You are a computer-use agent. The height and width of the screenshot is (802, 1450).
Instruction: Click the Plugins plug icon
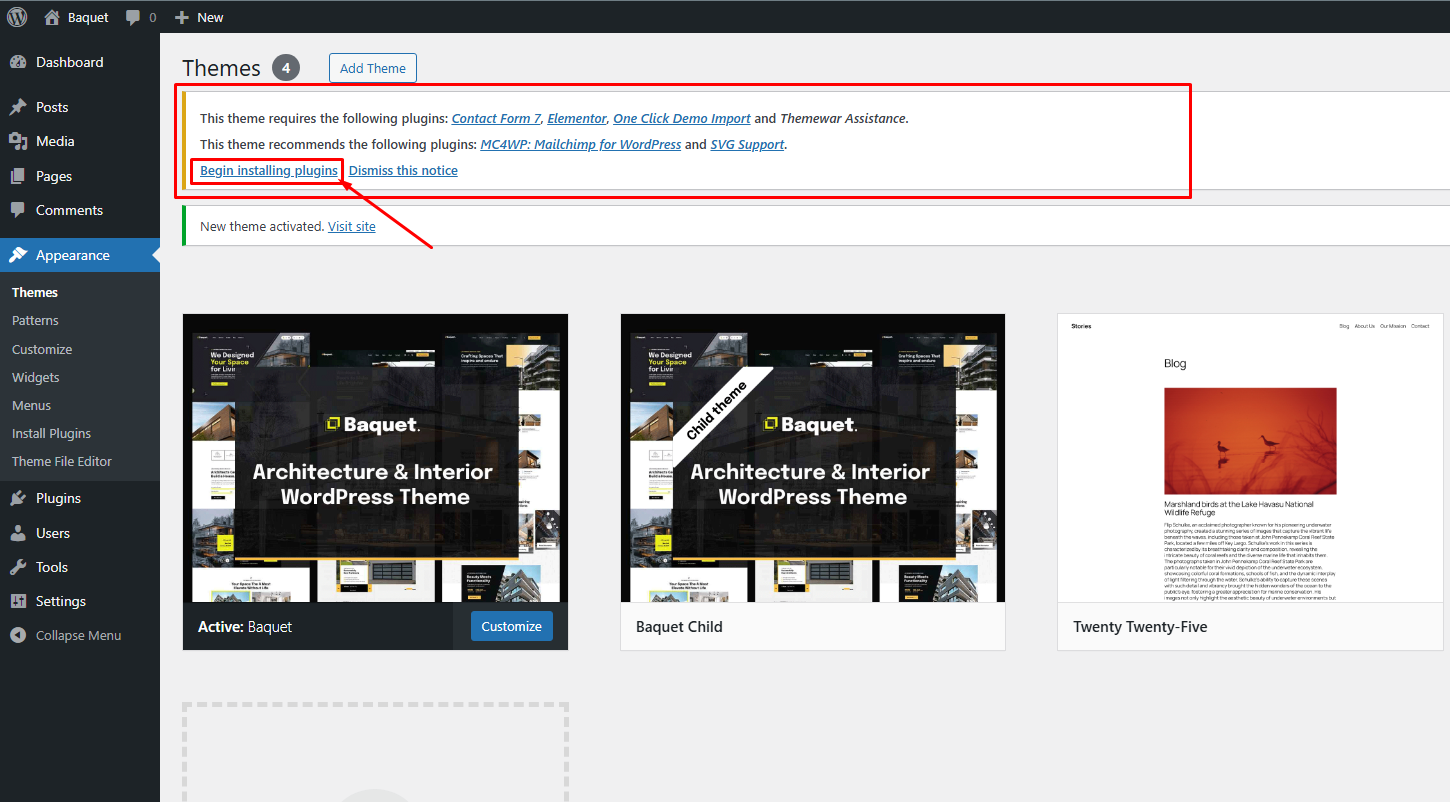[18, 498]
